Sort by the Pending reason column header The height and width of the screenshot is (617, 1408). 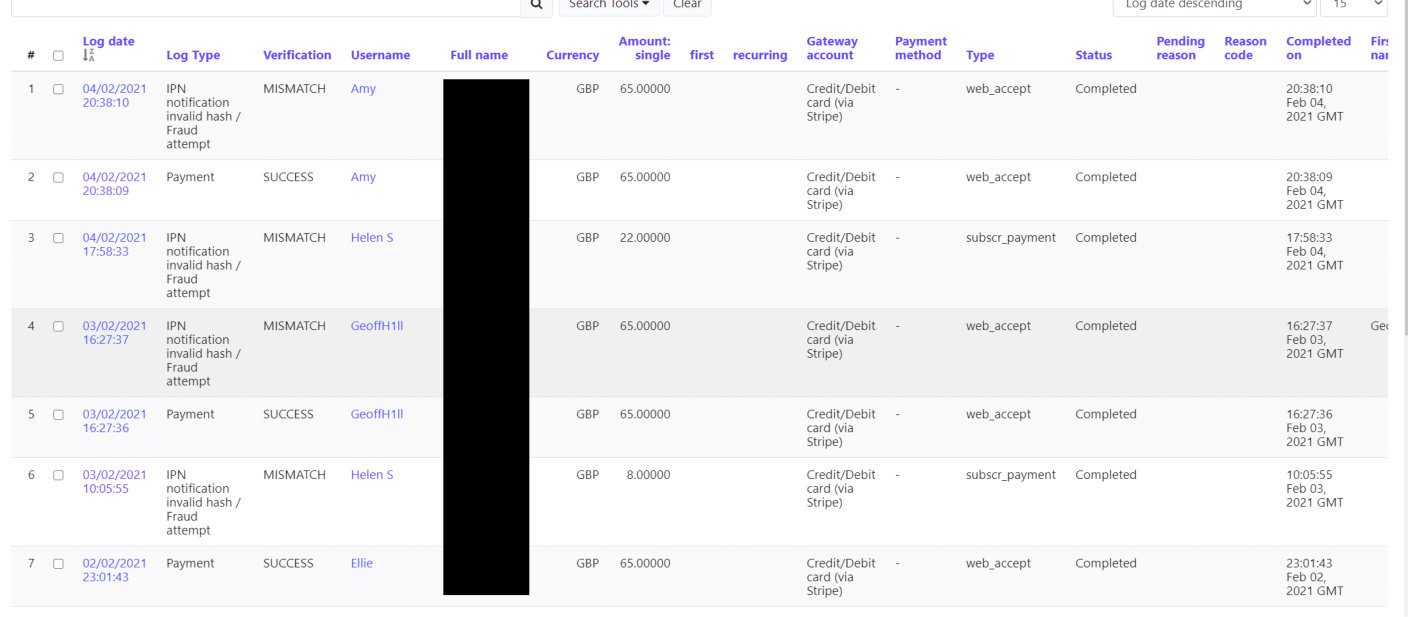point(1180,48)
